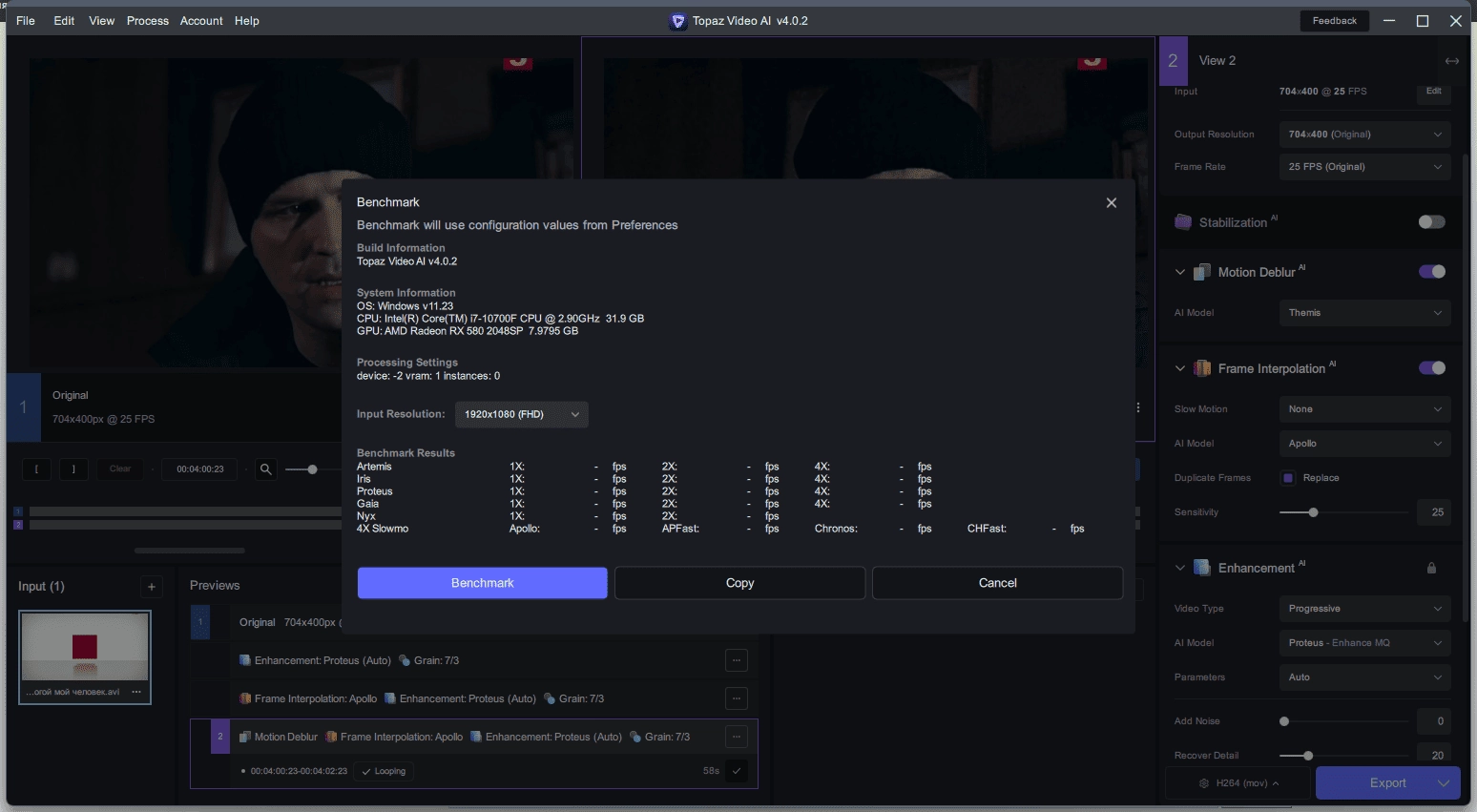Click the checkmark on the 58s preview
The image size is (1477, 812).
point(736,771)
